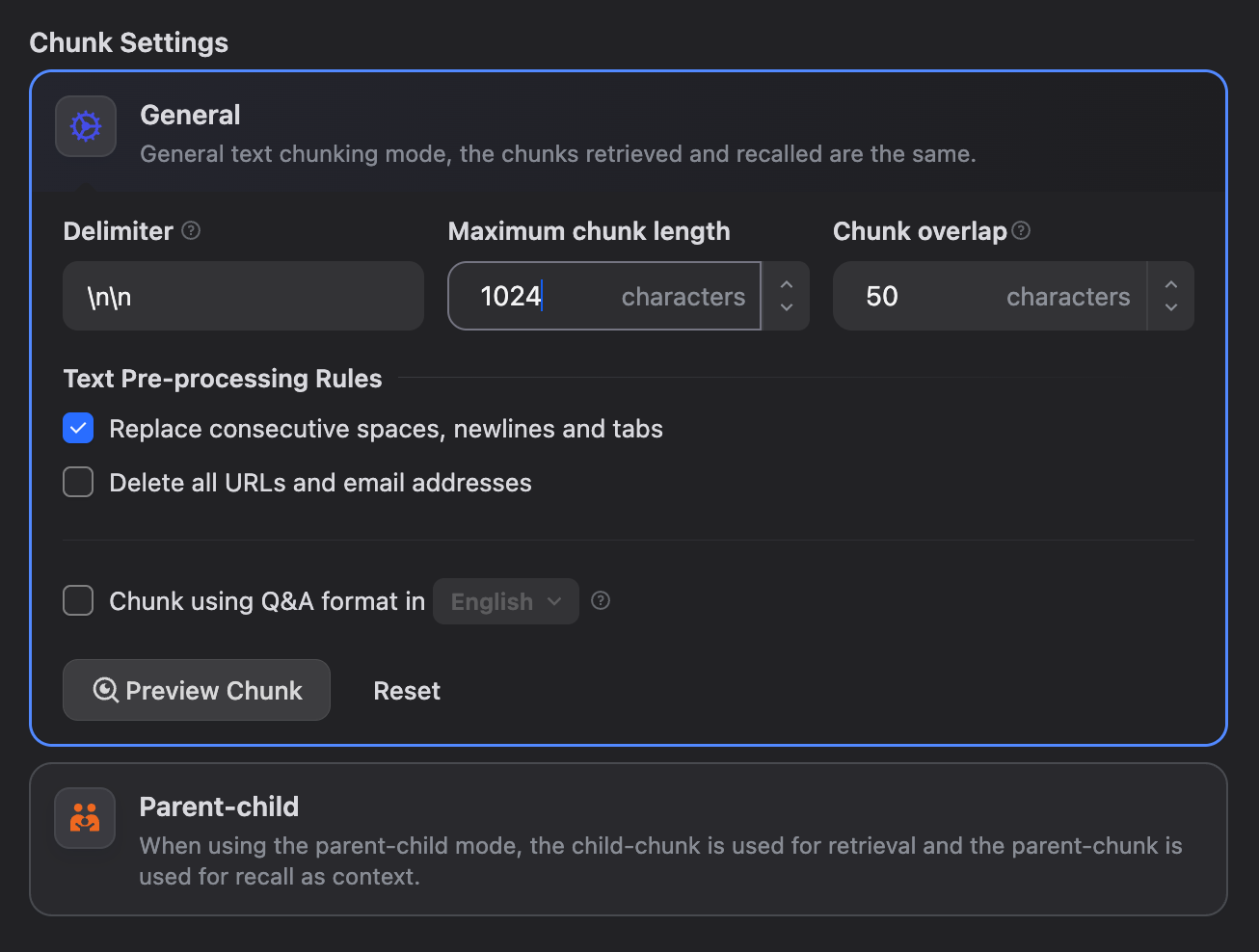Click Reset to restore chunk settings
The image size is (1259, 952).
click(407, 691)
